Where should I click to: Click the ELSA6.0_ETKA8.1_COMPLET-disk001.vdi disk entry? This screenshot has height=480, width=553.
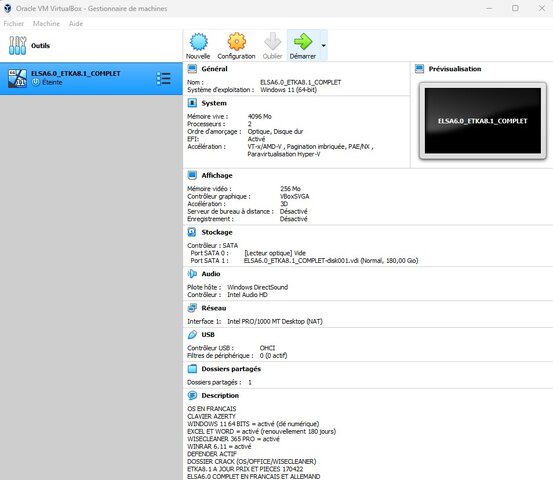(331, 261)
